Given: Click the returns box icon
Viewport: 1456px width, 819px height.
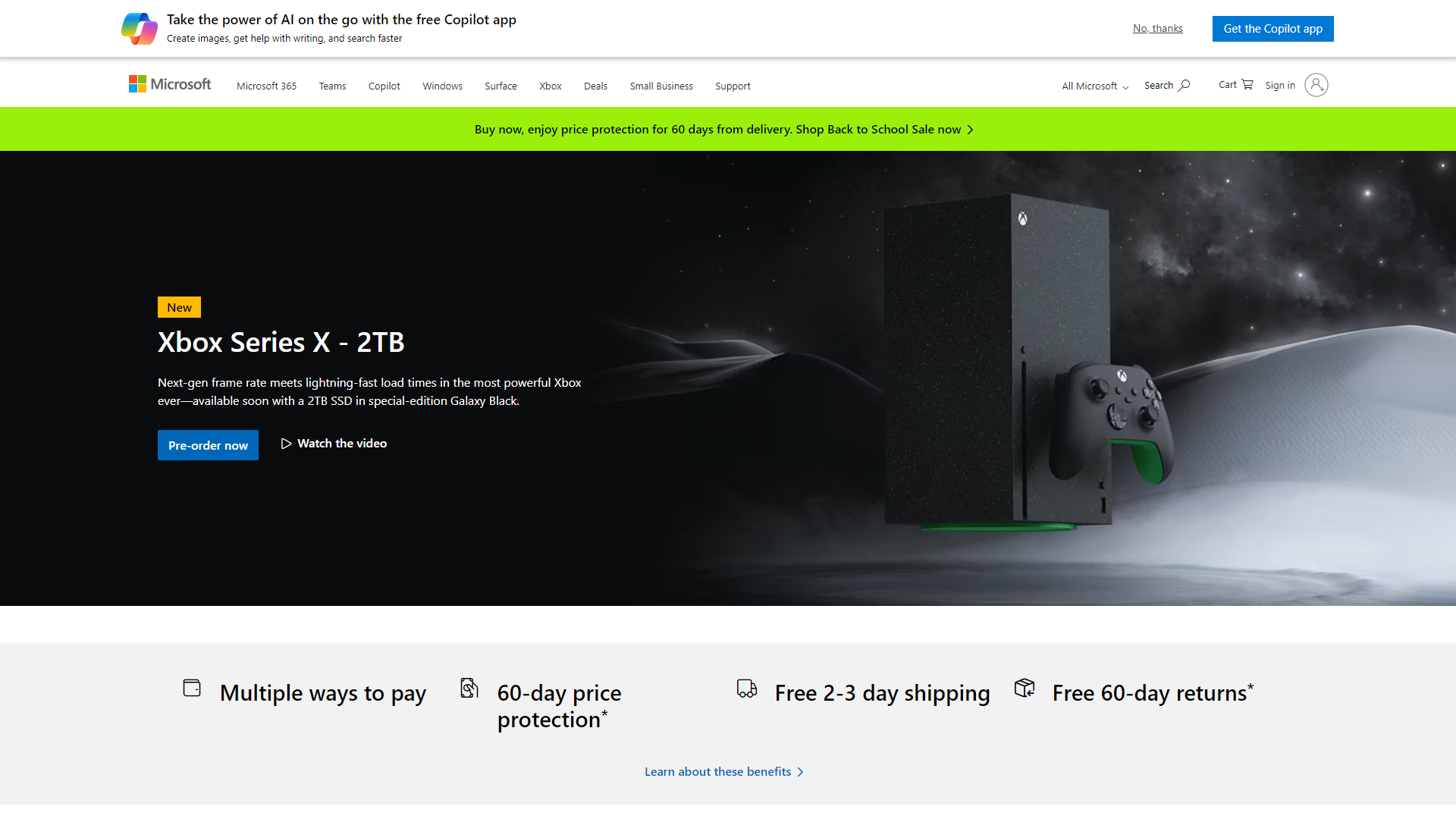Looking at the screenshot, I should [1025, 688].
